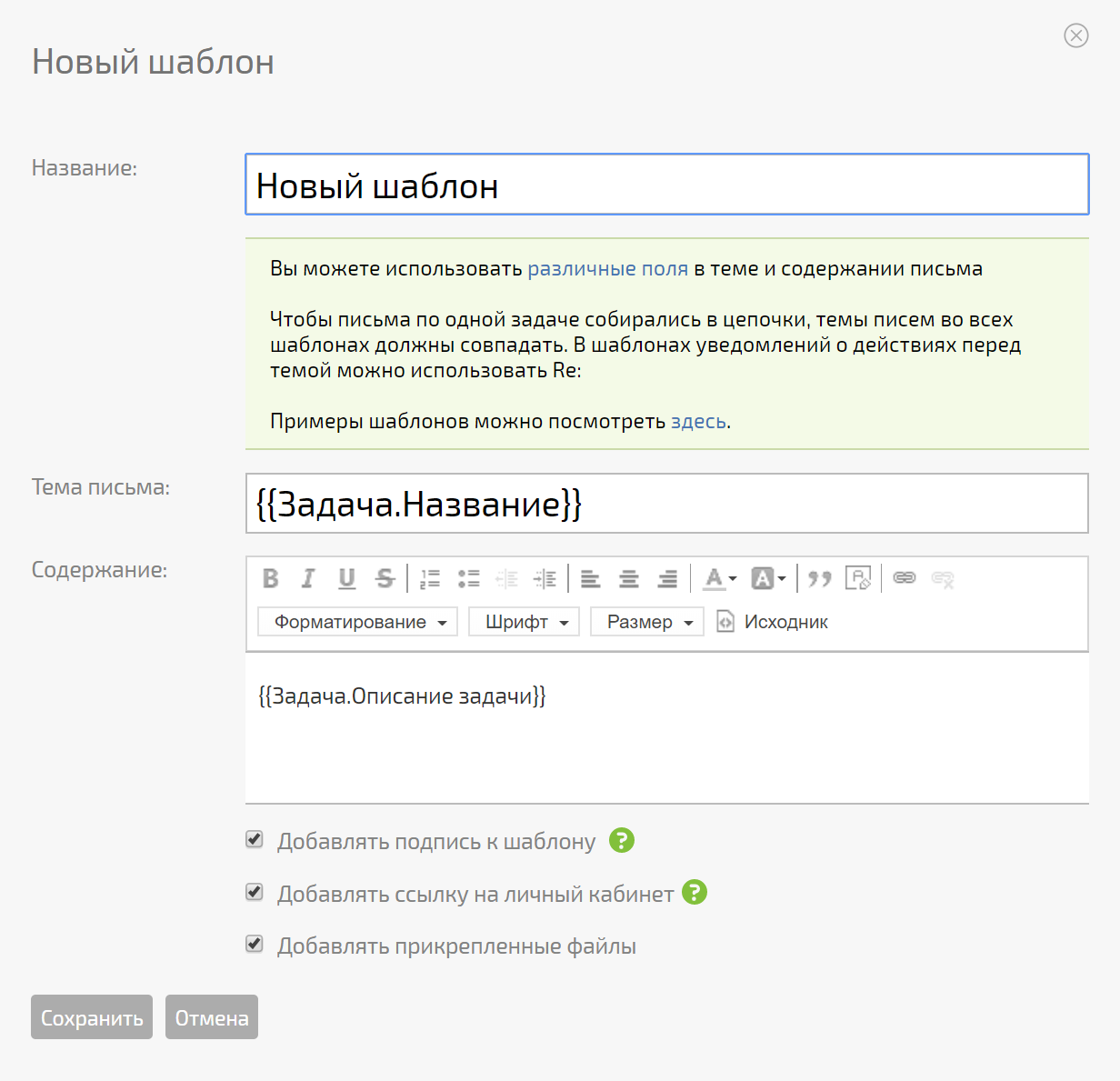Click the Сохранить button
Viewport: 1120px width, 1081px height.
click(x=92, y=1017)
